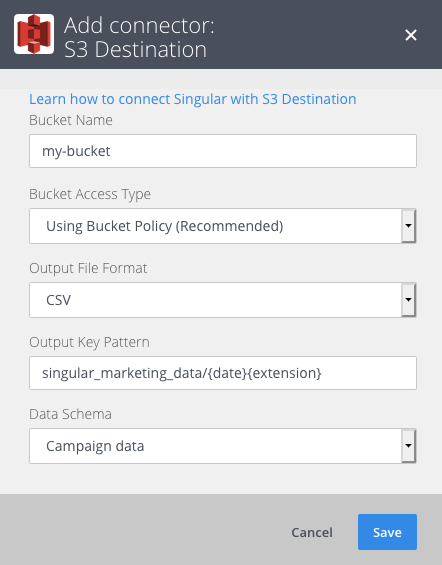442x565 pixels.
Task: Focus the Bucket Name input containing my-bucket
Action: click(x=223, y=151)
